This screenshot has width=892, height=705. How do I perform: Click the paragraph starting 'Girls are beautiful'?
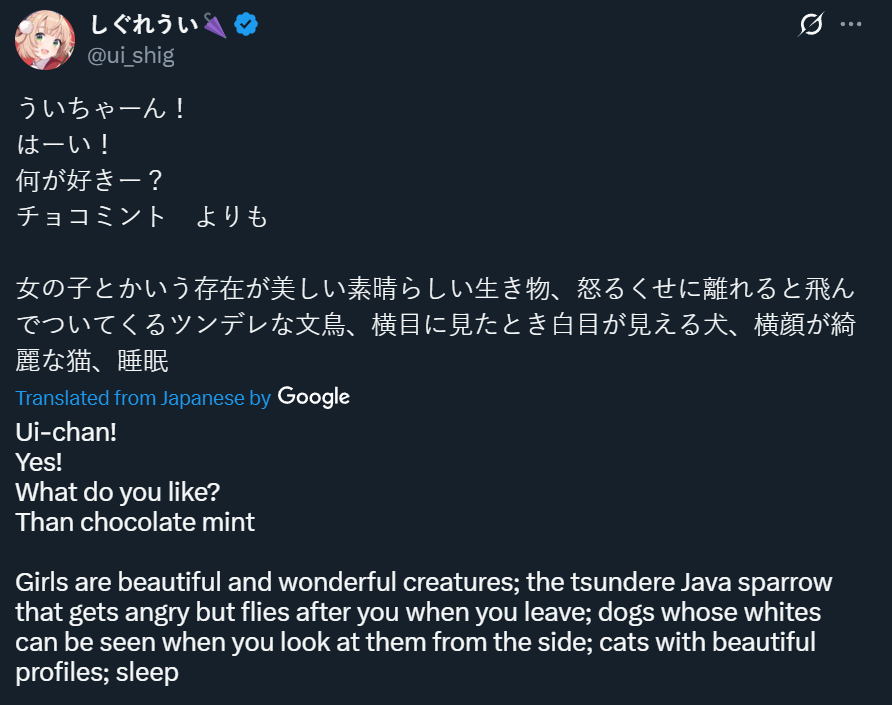tap(423, 611)
